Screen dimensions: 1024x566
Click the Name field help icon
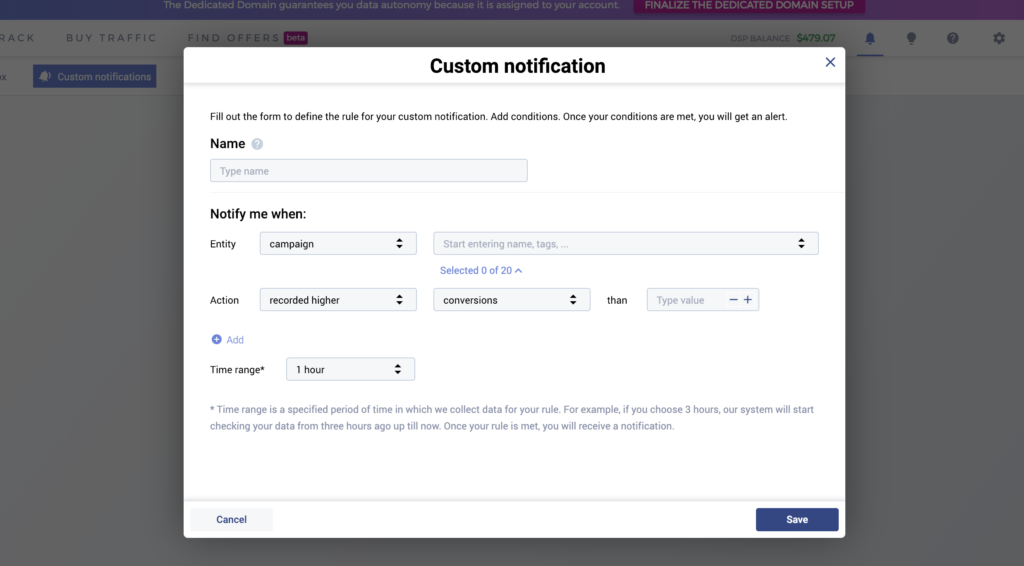257,144
